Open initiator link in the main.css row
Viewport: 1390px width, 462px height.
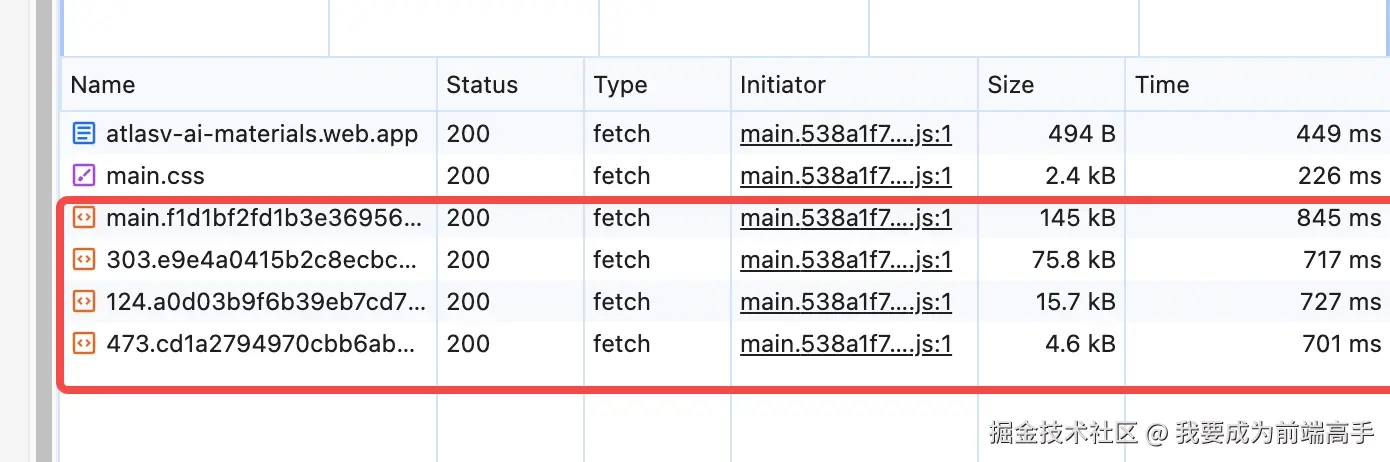click(x=845, y=176)
